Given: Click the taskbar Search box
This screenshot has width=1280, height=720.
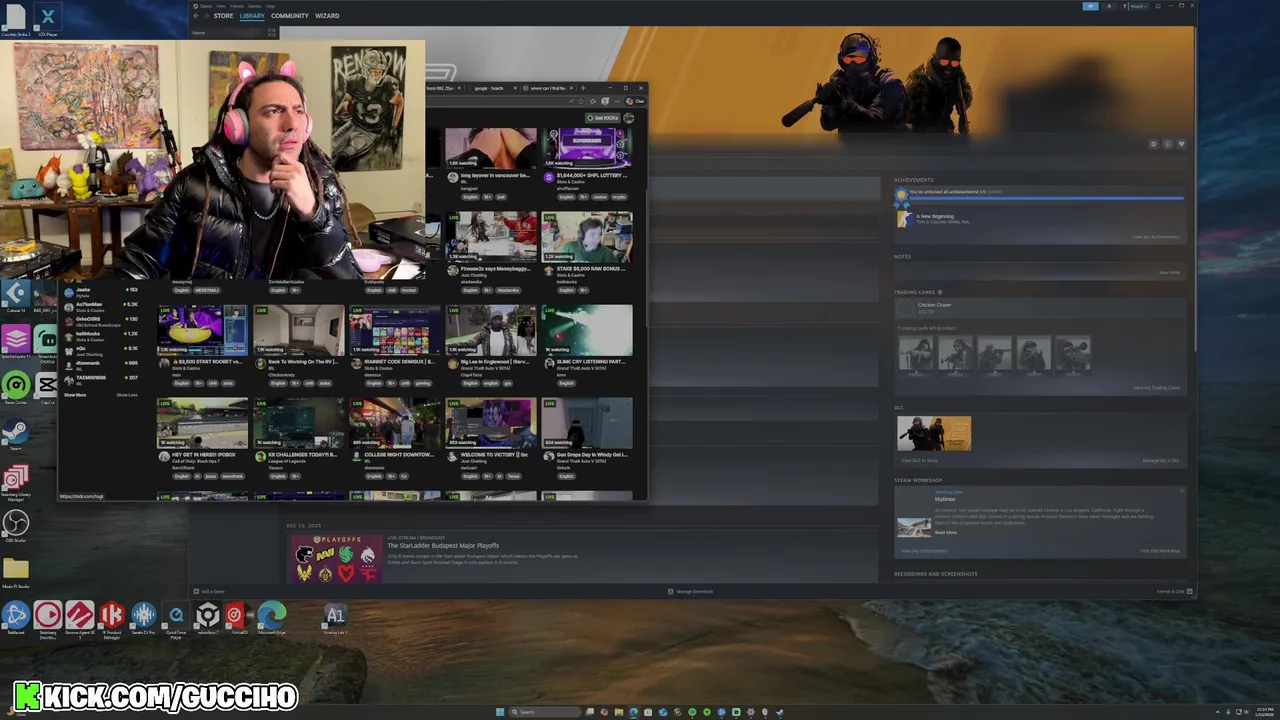Looking at the screenshot, I should click(x=546, y=712).
